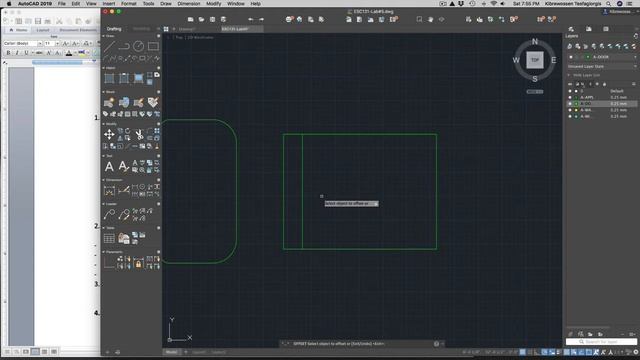Click the Save icon in Word toolbar

coord(38,21)
